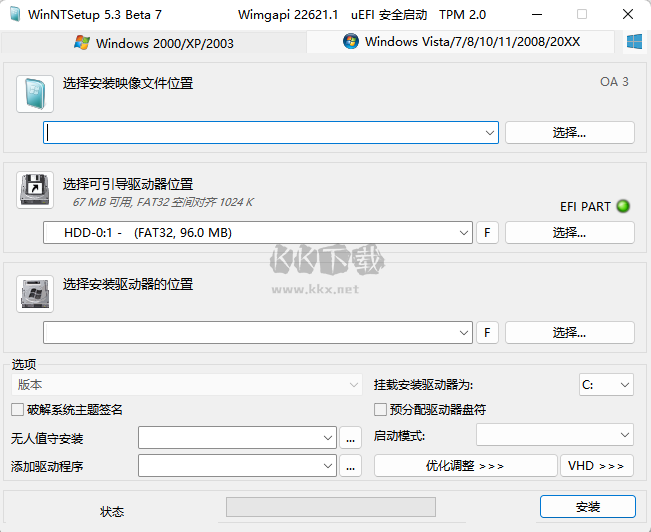Viewport: 651px width, 532px height.
Task: Click 67 MB 可用 FAT32 info text
Action: pyautogui.click(x=163, y=202)
